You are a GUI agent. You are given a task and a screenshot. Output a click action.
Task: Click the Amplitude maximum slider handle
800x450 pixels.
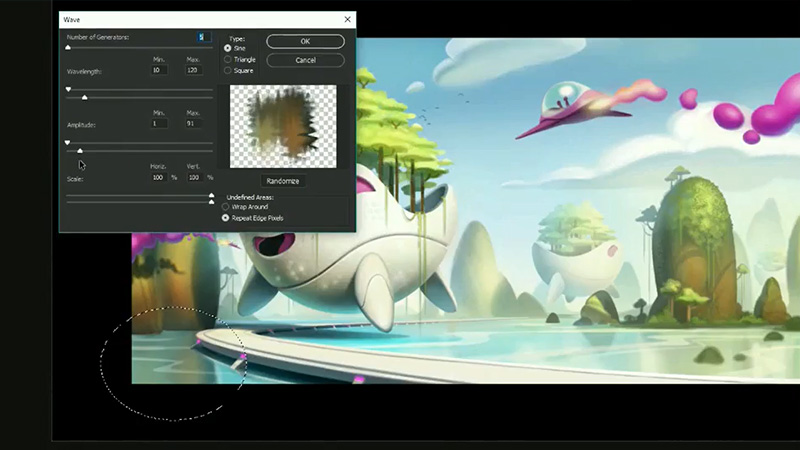point(80,151)
